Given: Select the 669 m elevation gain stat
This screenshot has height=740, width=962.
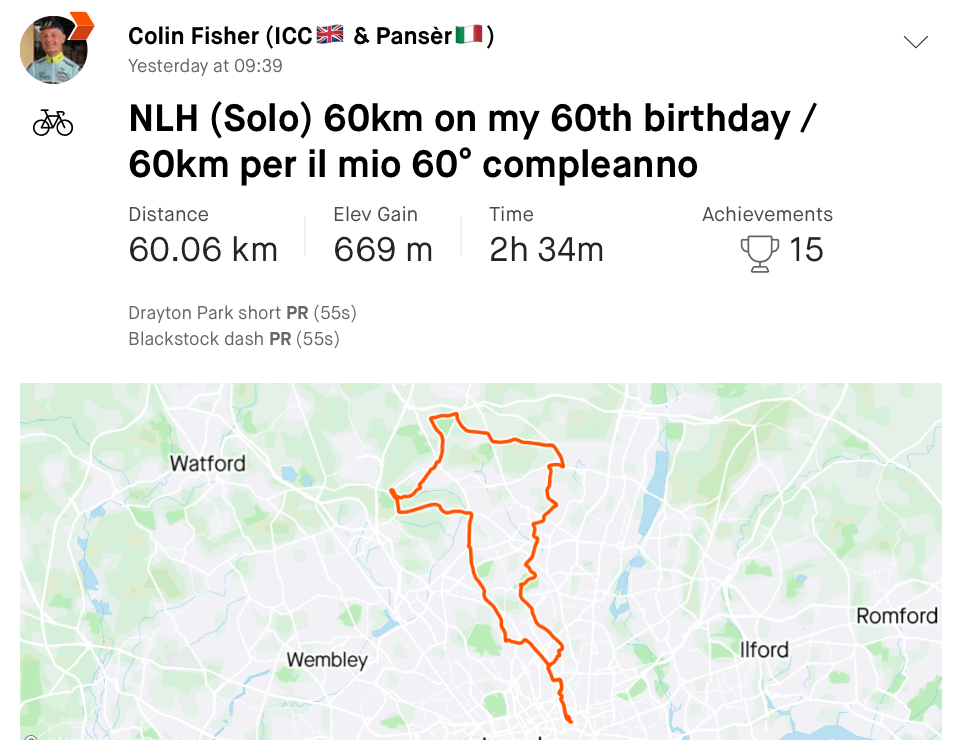Looking at the screenshot, I should coord(383,250).
